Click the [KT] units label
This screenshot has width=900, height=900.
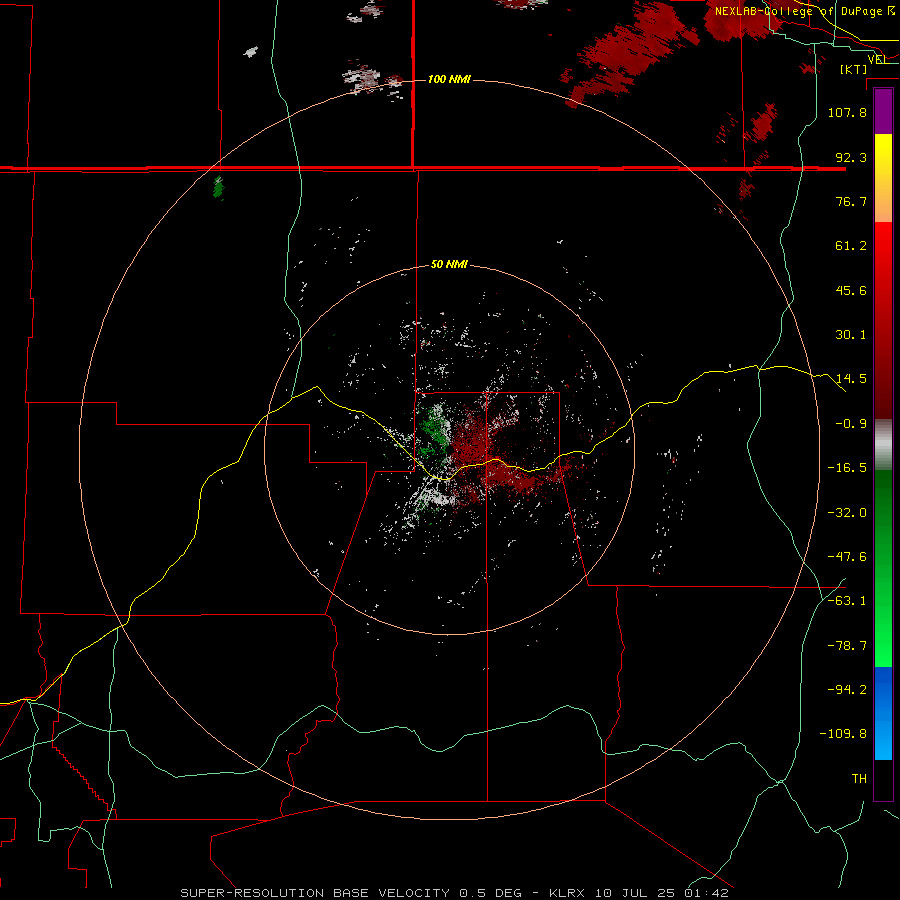(854, 69)
